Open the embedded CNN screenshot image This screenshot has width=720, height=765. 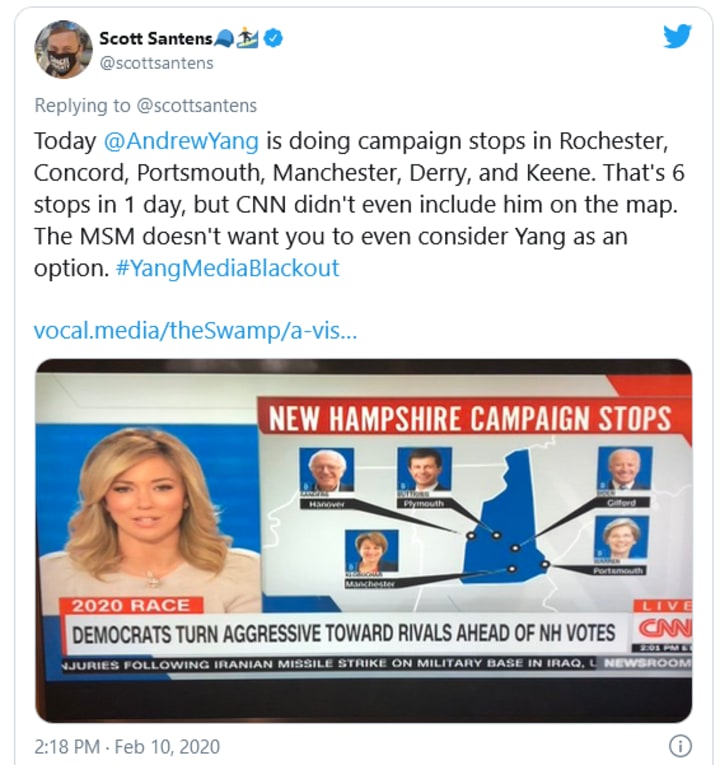(363, 541)
